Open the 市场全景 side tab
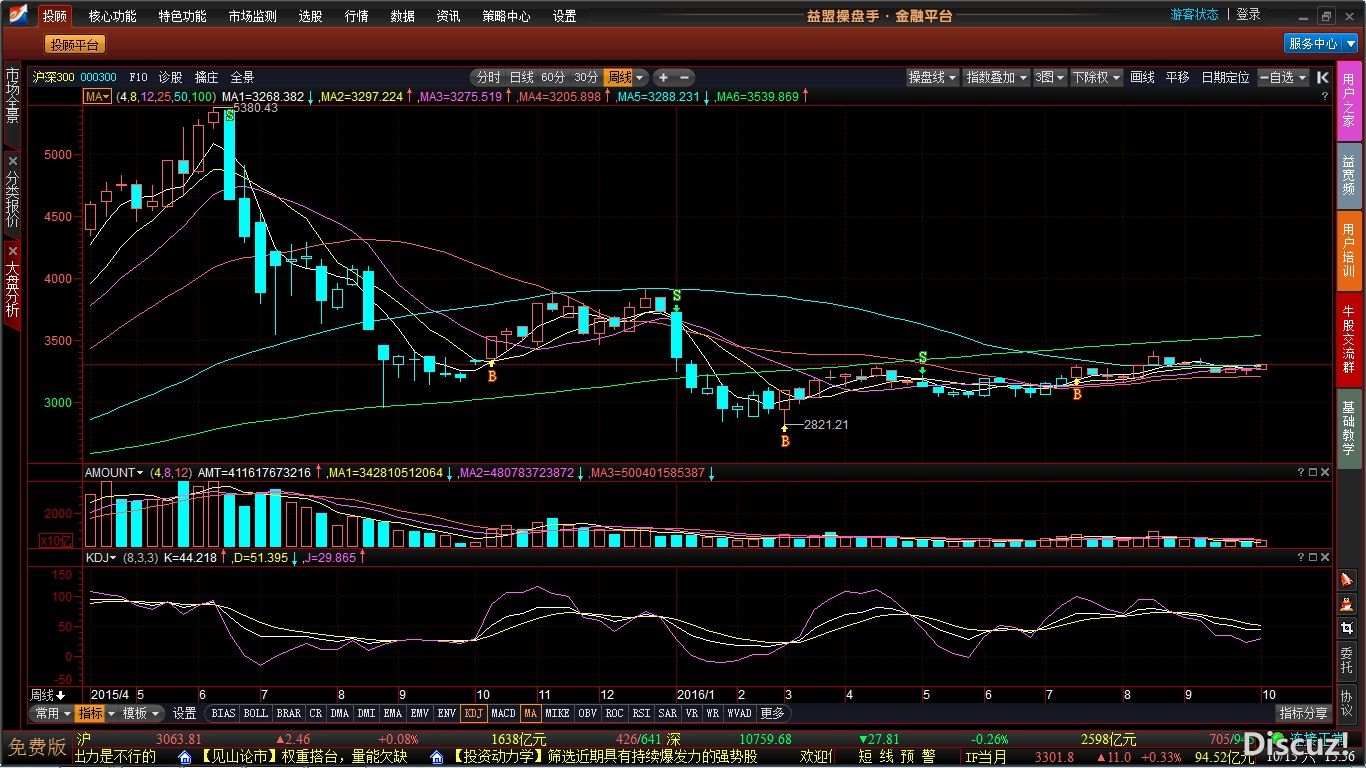The image size is (1366, 768). coord(12,95)
